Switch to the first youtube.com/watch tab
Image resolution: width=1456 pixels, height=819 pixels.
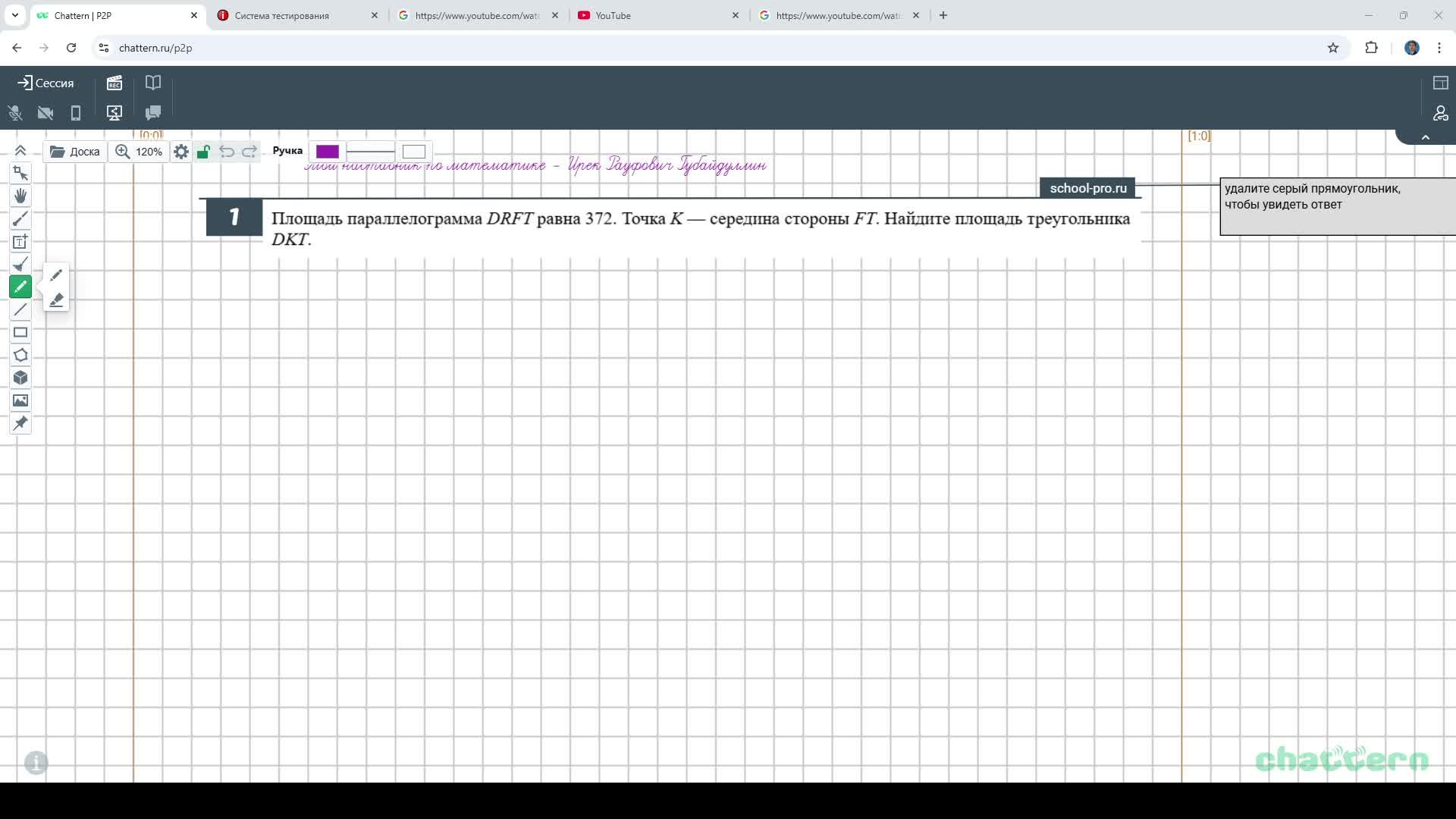coord(479,15)
